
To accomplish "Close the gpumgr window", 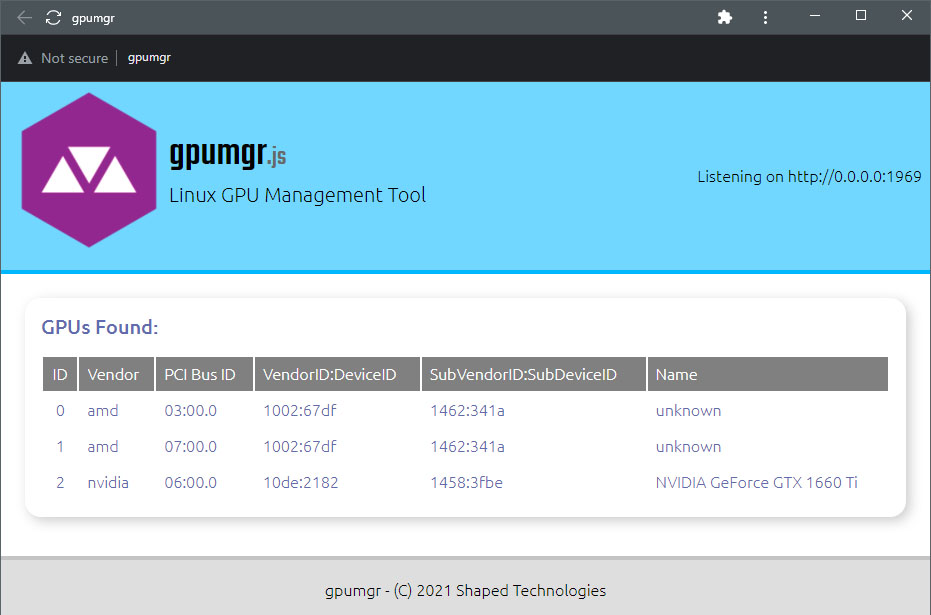I will tap(907, 16).
